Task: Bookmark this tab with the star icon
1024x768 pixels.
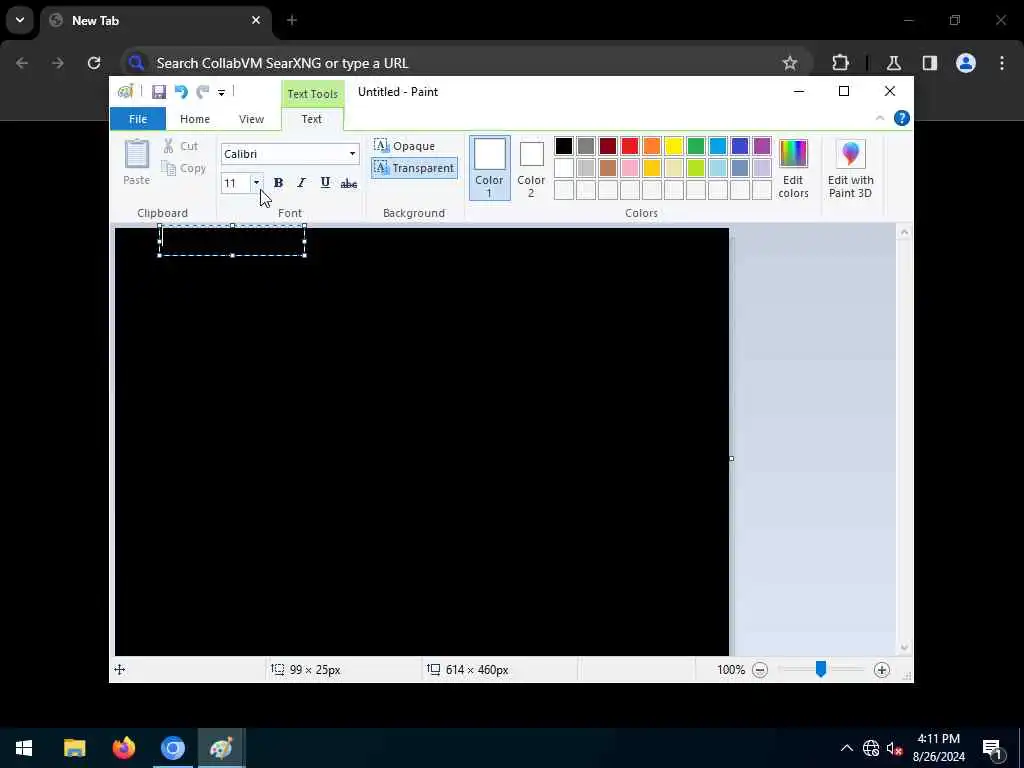Action: pos(790,63)
